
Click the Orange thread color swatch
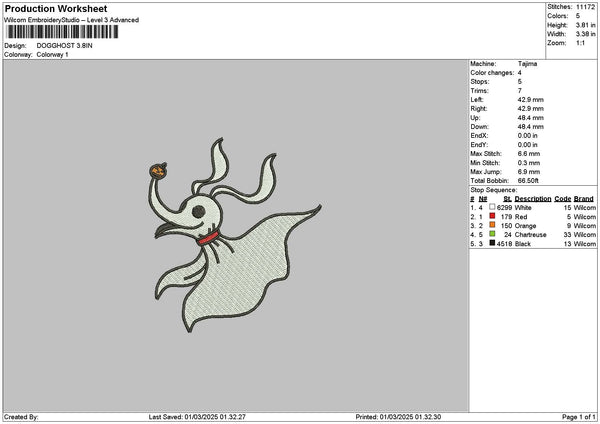click(x=492, y=225)
